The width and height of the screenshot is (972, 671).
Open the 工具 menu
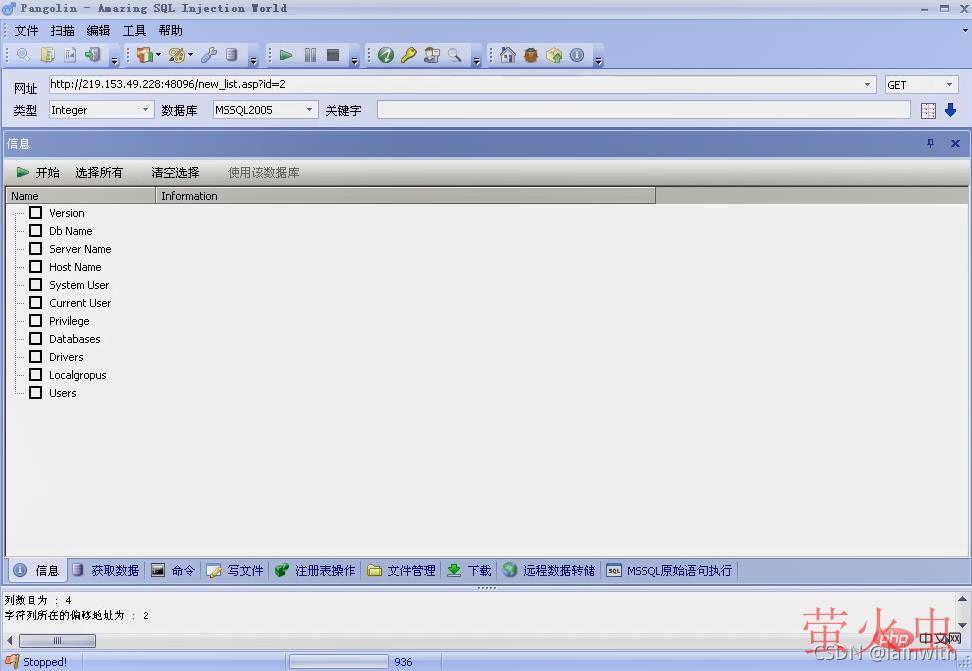coord(134,30)
